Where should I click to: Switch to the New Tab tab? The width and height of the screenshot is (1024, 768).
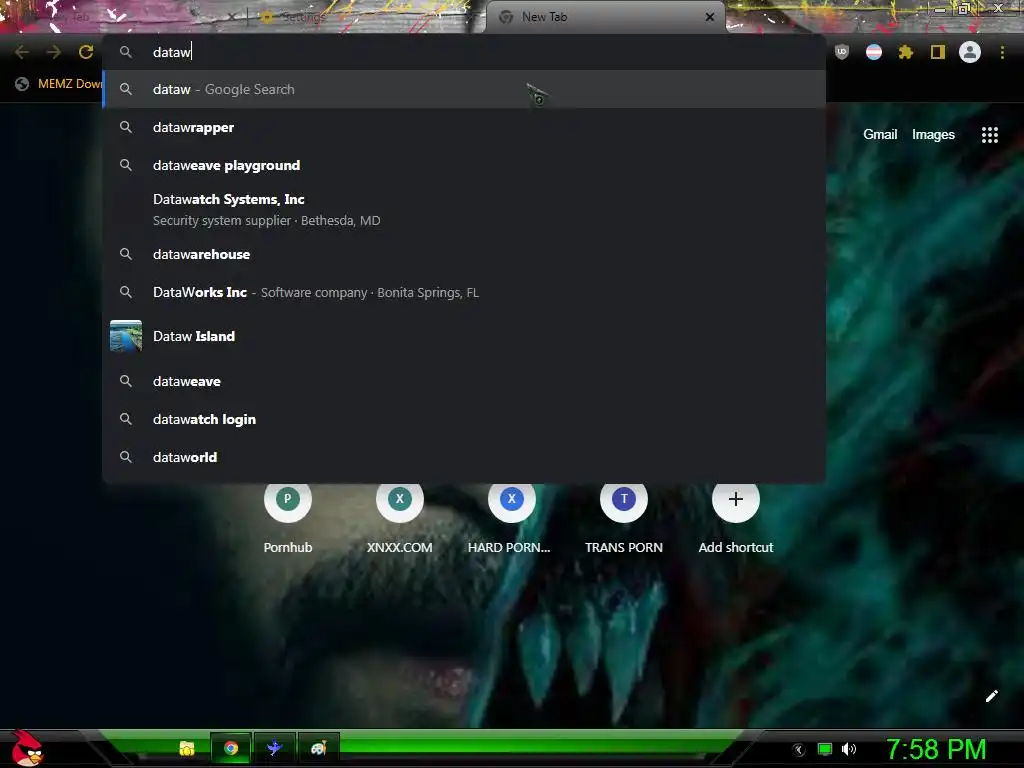pos(605,17)
